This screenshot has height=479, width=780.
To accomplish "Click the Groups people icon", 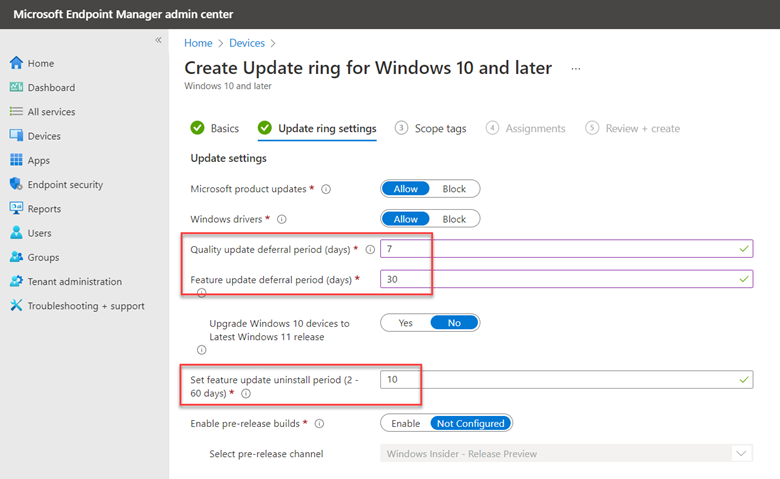I will (16, 257).
